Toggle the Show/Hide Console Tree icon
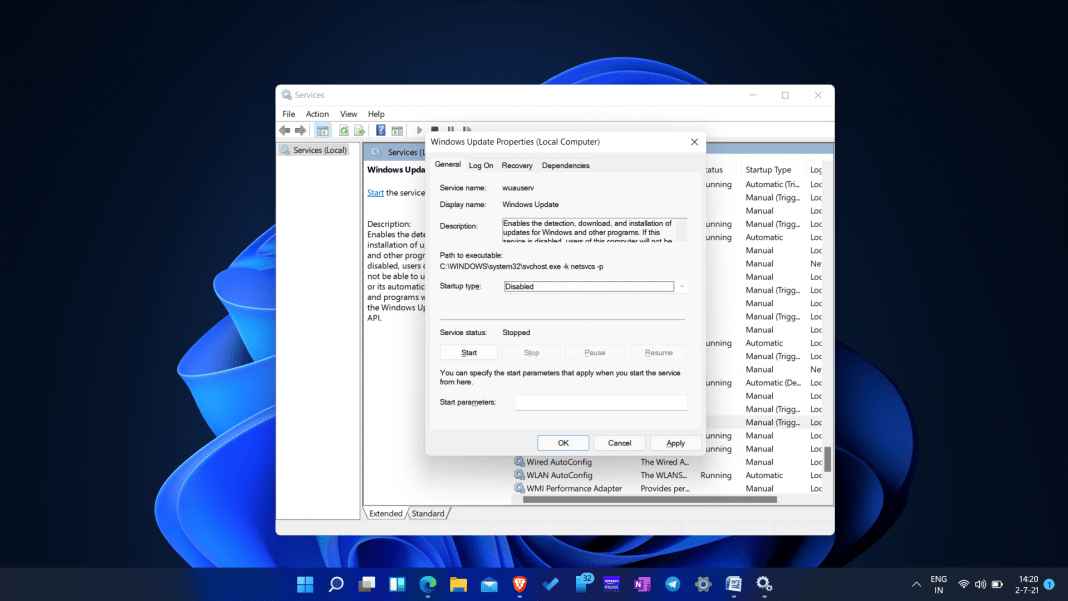 pyautogui.click(x=323, y=130)
